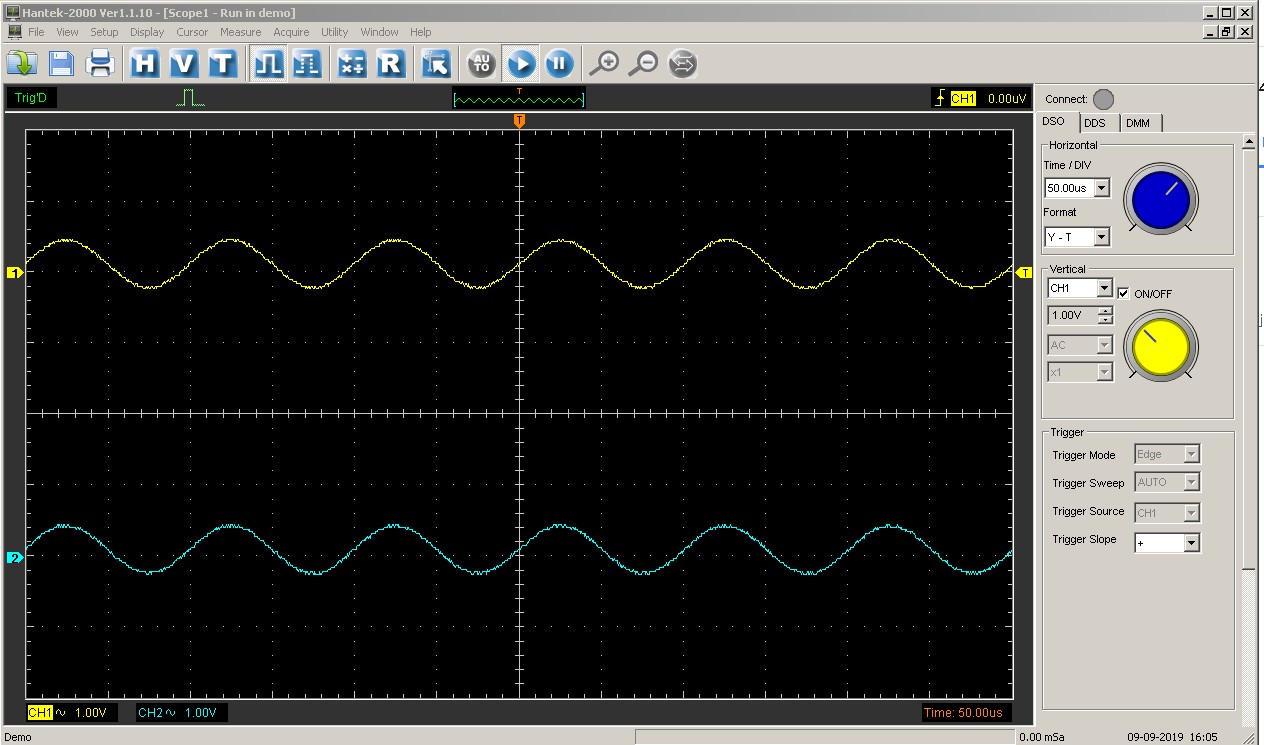Click the CH1 1.00V status label
This screenshot has width=1264, height=745.
point(71,713)
